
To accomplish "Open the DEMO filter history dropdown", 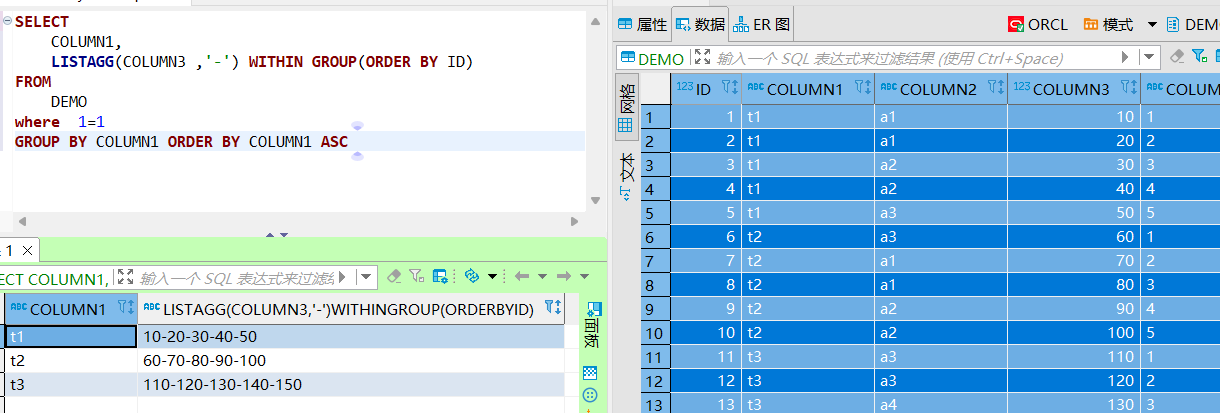I will (x=1148, y=58).
